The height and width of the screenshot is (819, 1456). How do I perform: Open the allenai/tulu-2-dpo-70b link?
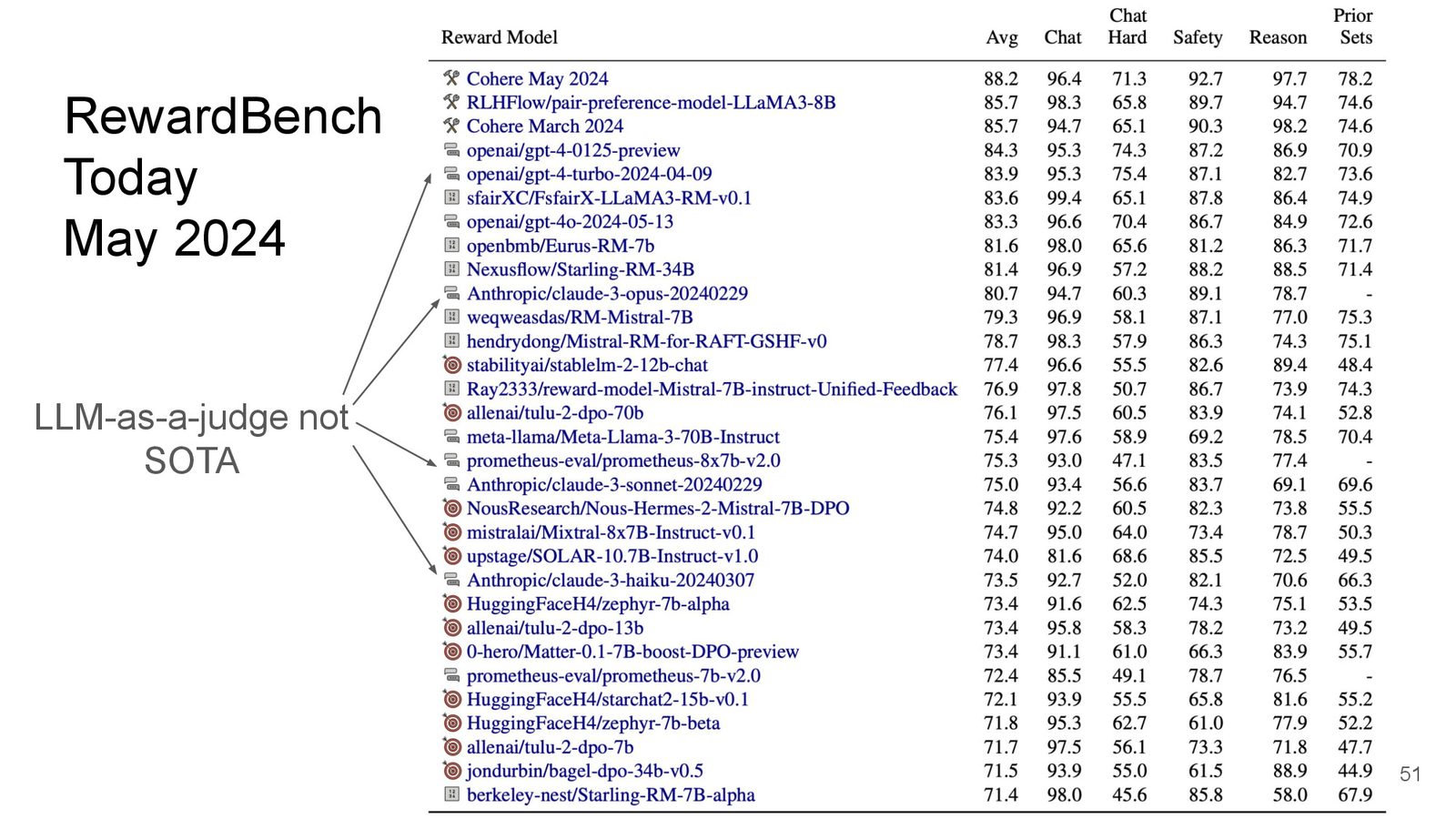(554, 413)
